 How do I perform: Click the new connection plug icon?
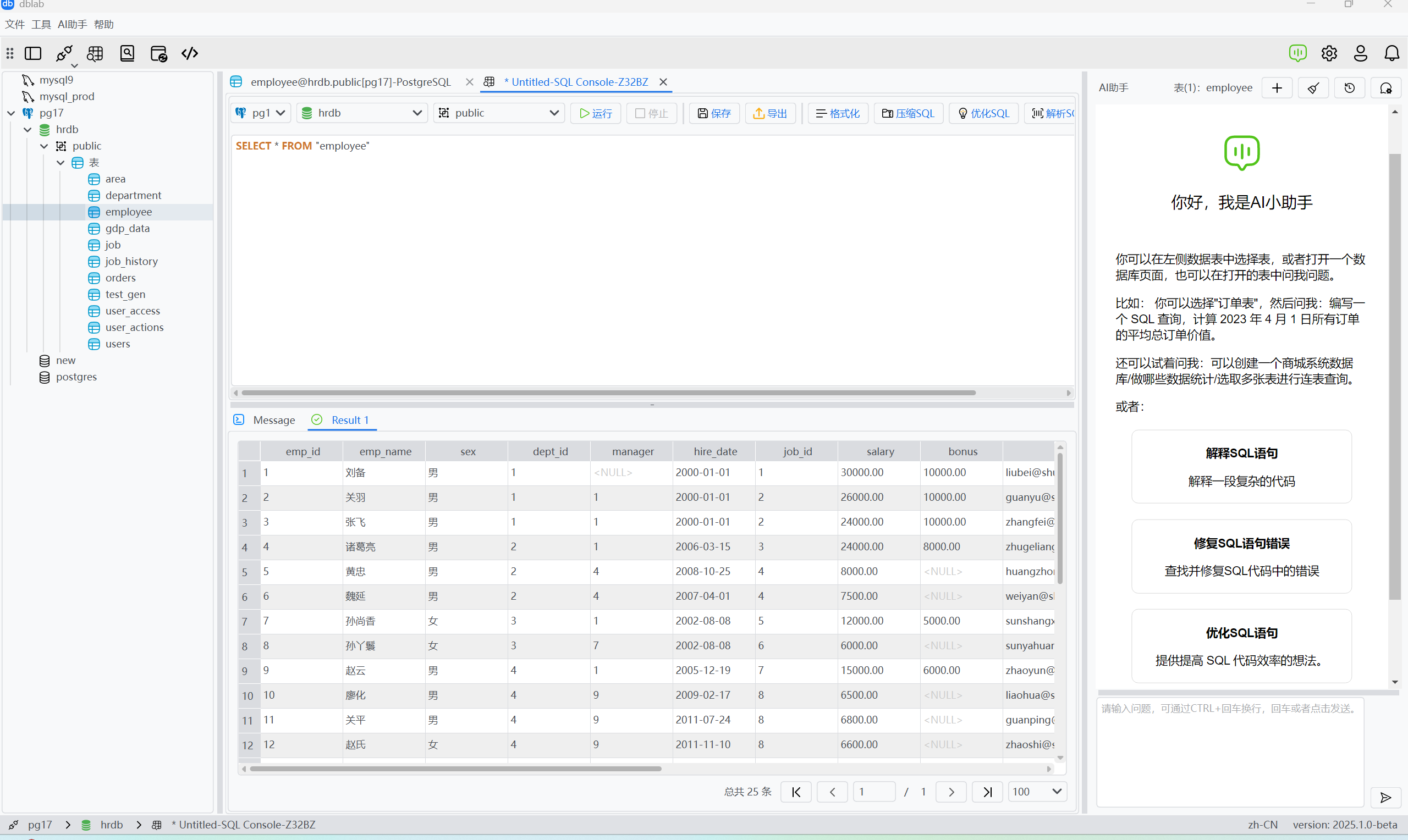tap(64, 53)
